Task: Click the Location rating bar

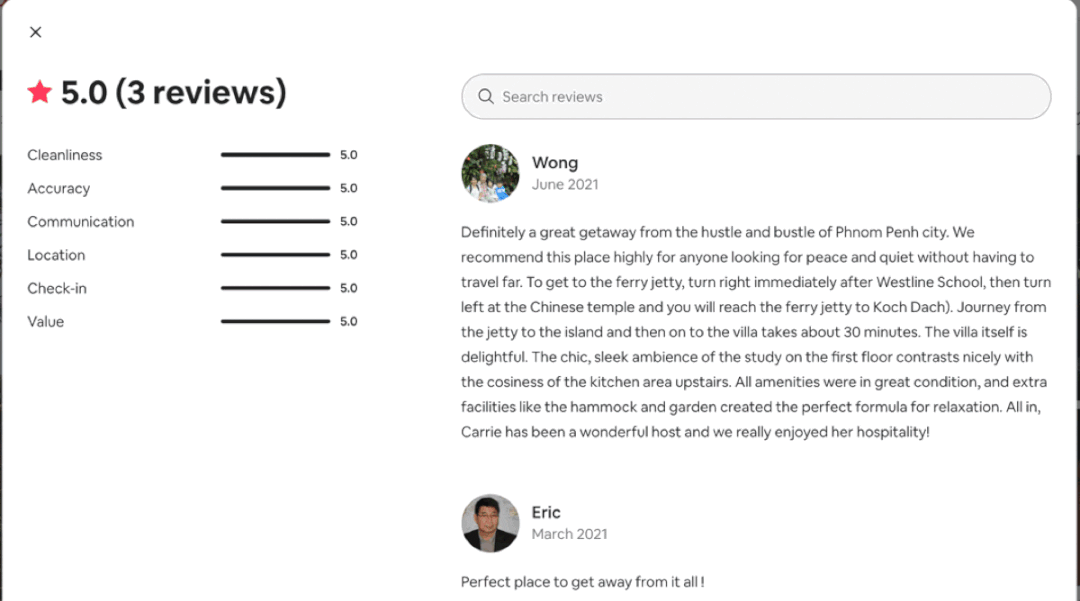Action: click(x=276, y=255)
